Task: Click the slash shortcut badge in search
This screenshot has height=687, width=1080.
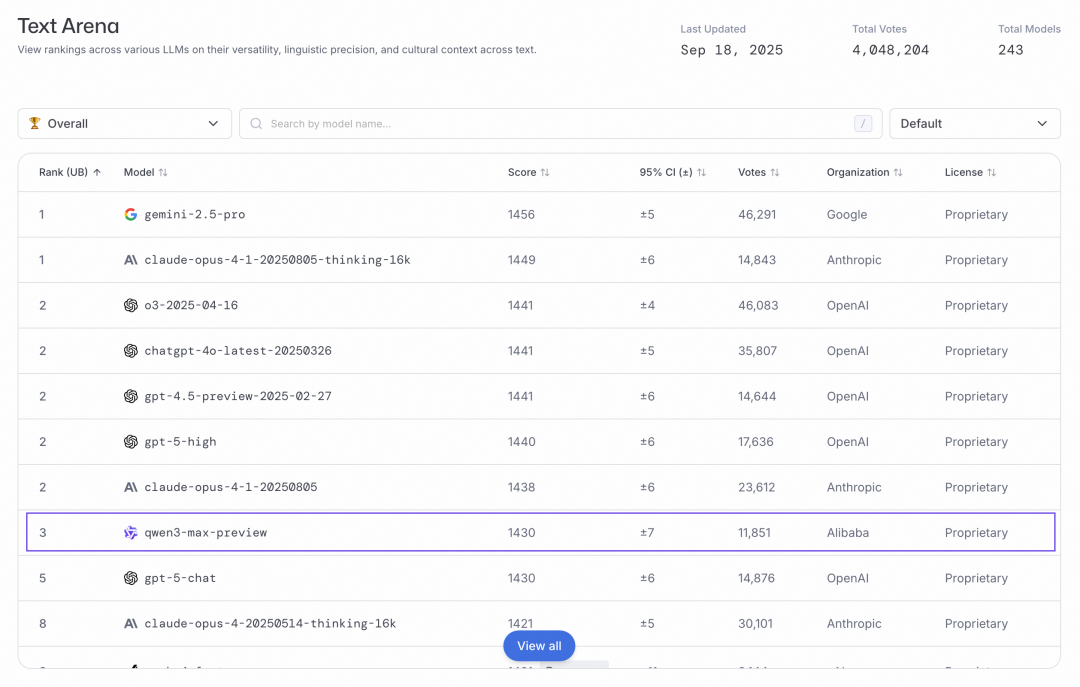Action: click(x=862, y=124)
